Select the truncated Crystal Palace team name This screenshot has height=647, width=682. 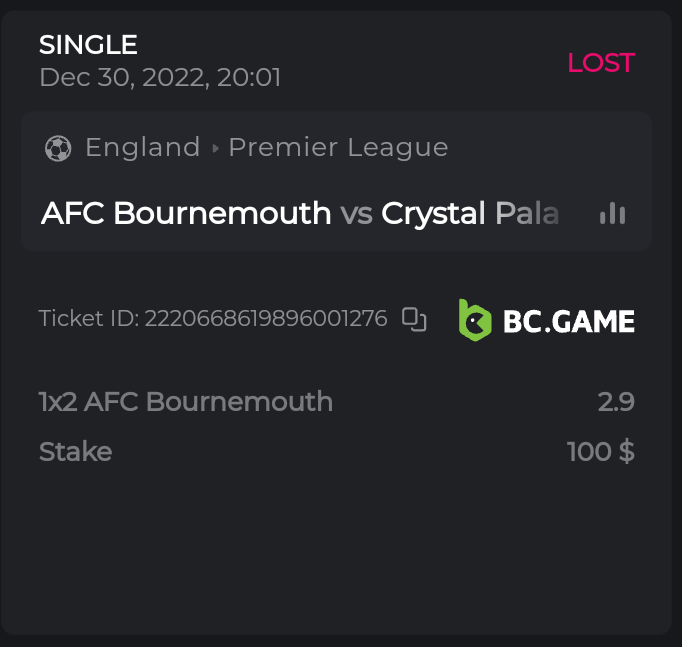469,213
